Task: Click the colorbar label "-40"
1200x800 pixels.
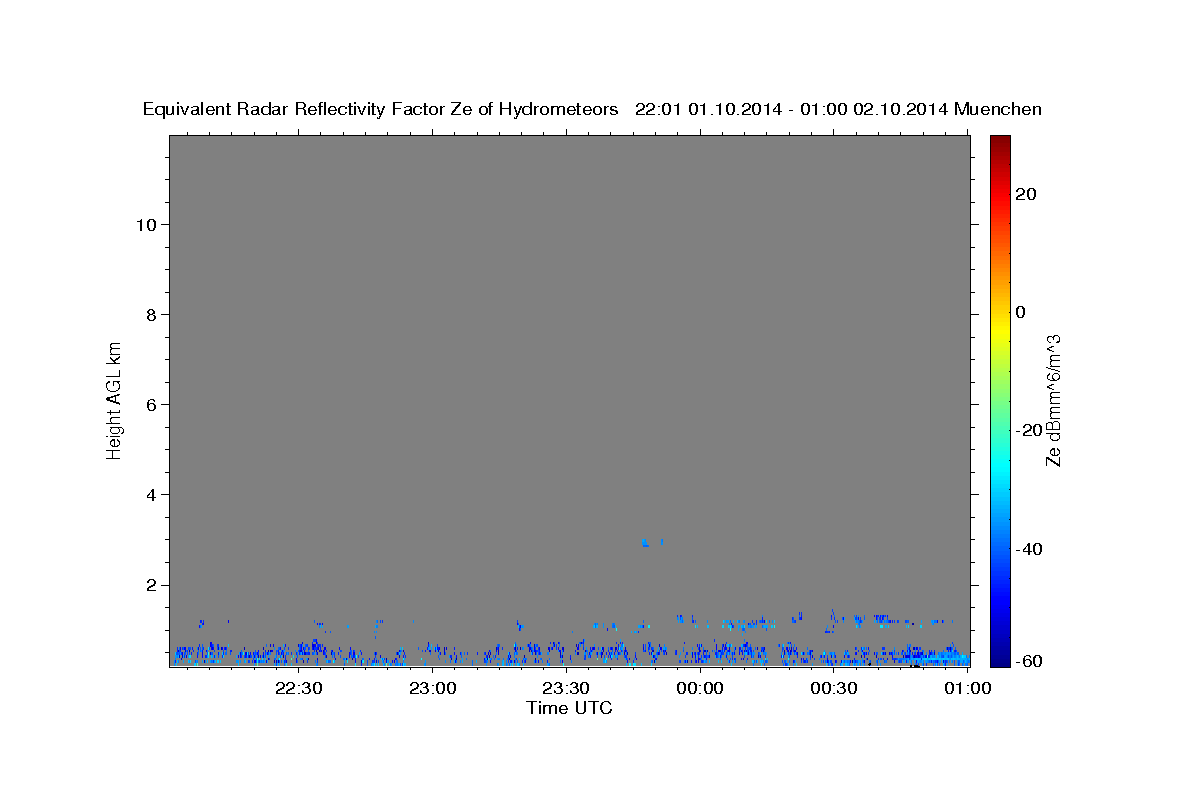Action: coord(1028,548)
